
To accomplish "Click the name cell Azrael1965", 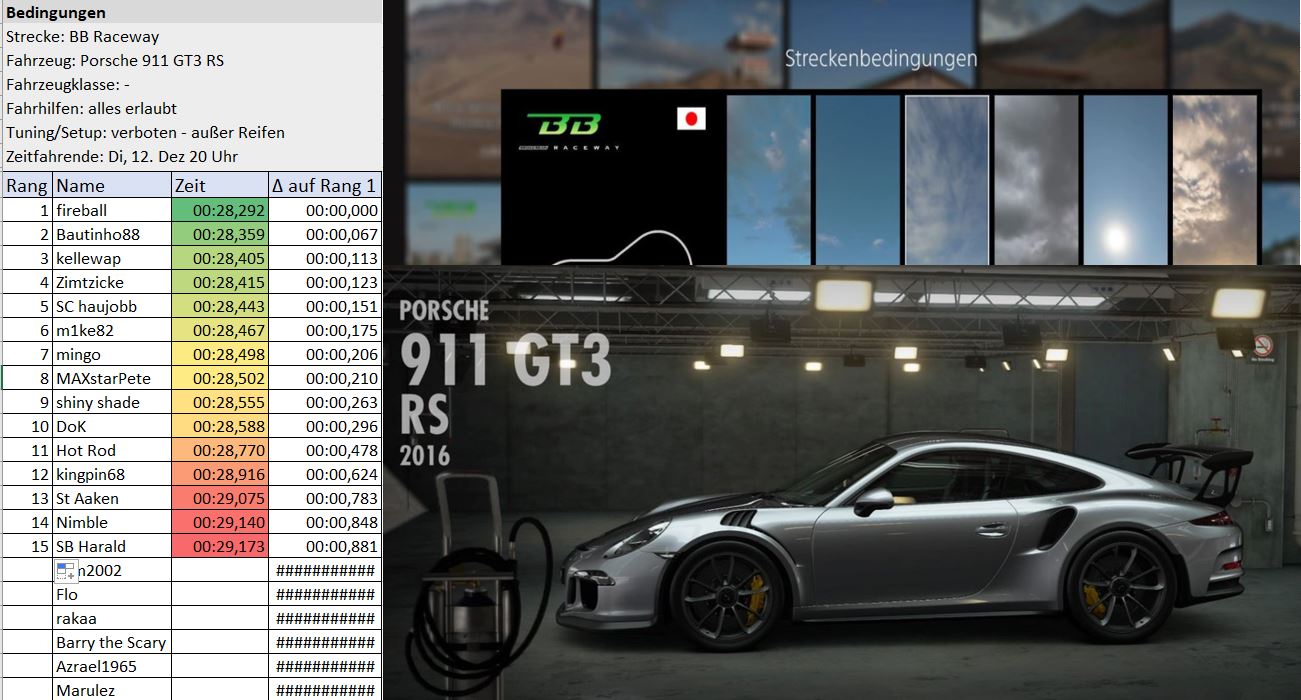I will [112, 666].
